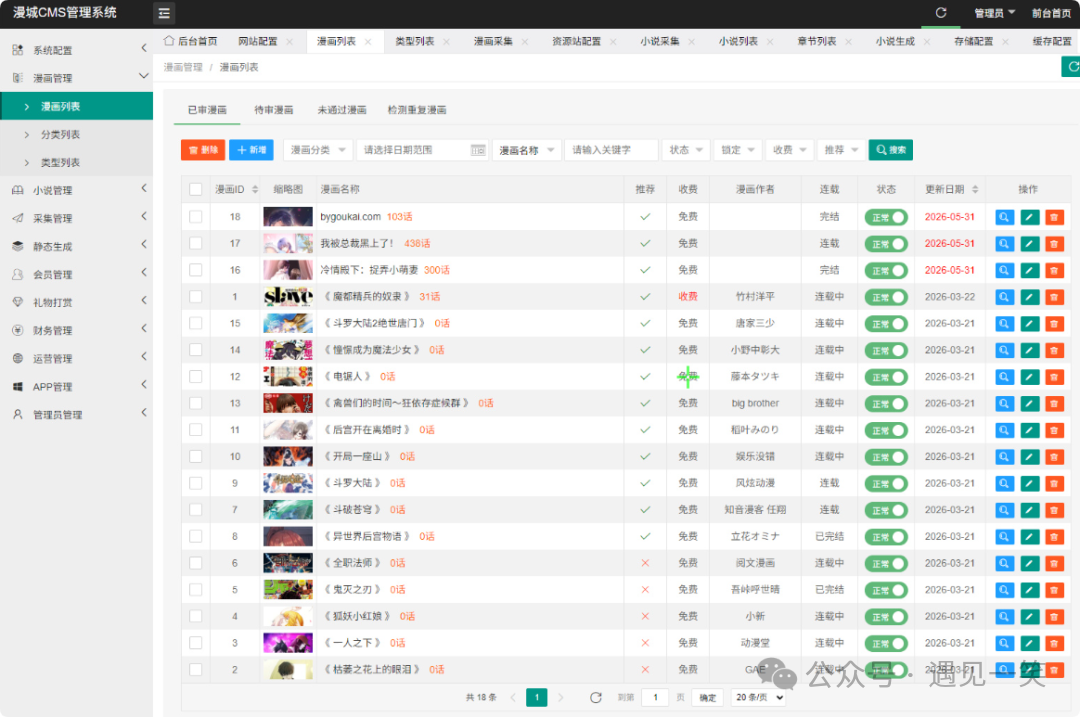1080x717 pixels.
Task: Switch to the 待审漫画 tab
Action: (273, 110)
